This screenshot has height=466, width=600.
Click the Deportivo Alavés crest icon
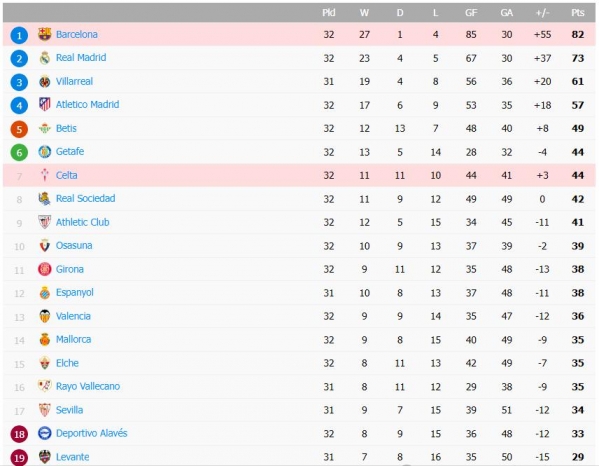point(44,434)
